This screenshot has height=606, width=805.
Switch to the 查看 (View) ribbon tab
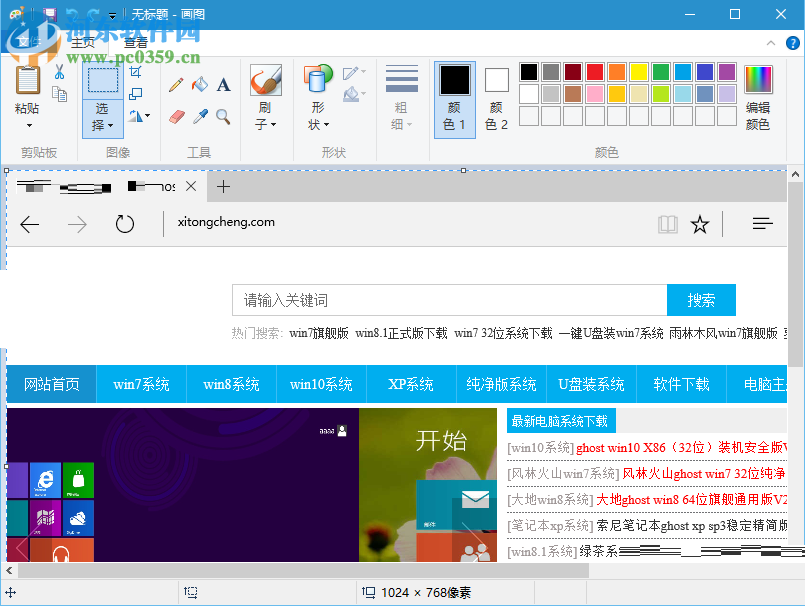point(136,43)
